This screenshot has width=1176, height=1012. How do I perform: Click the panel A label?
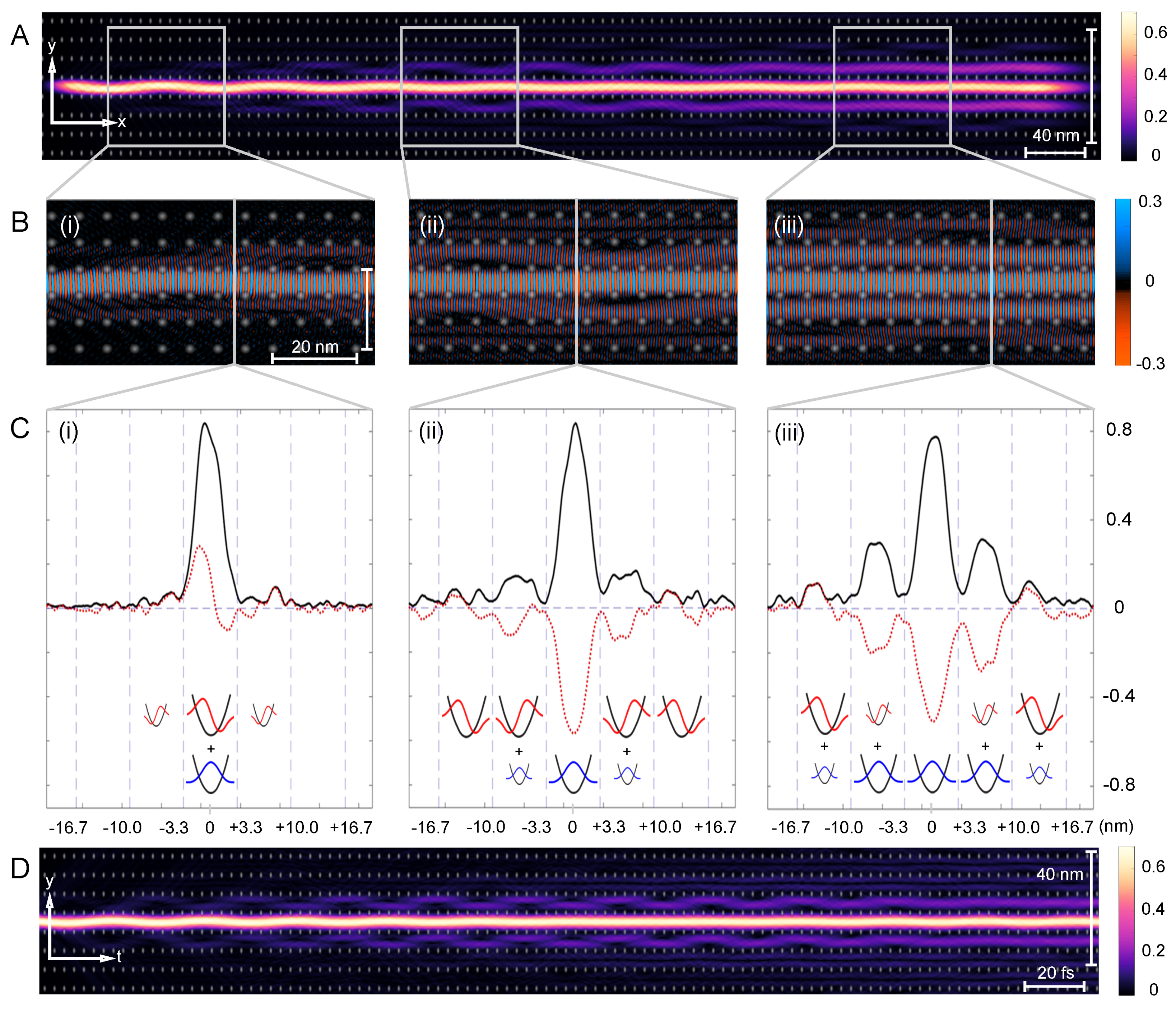point(20,35)
